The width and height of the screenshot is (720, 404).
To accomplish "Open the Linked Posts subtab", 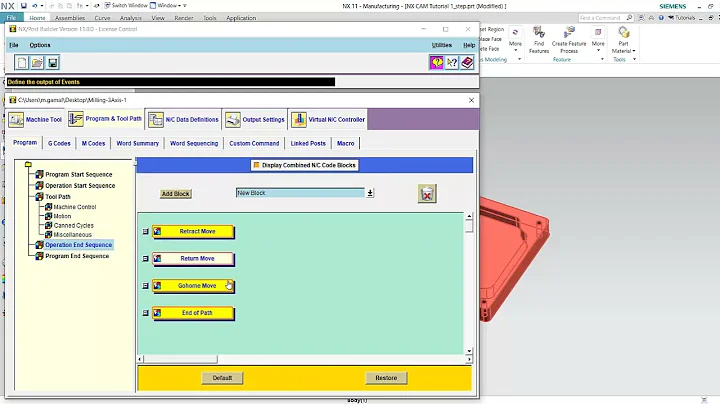I will pos(308,143).
